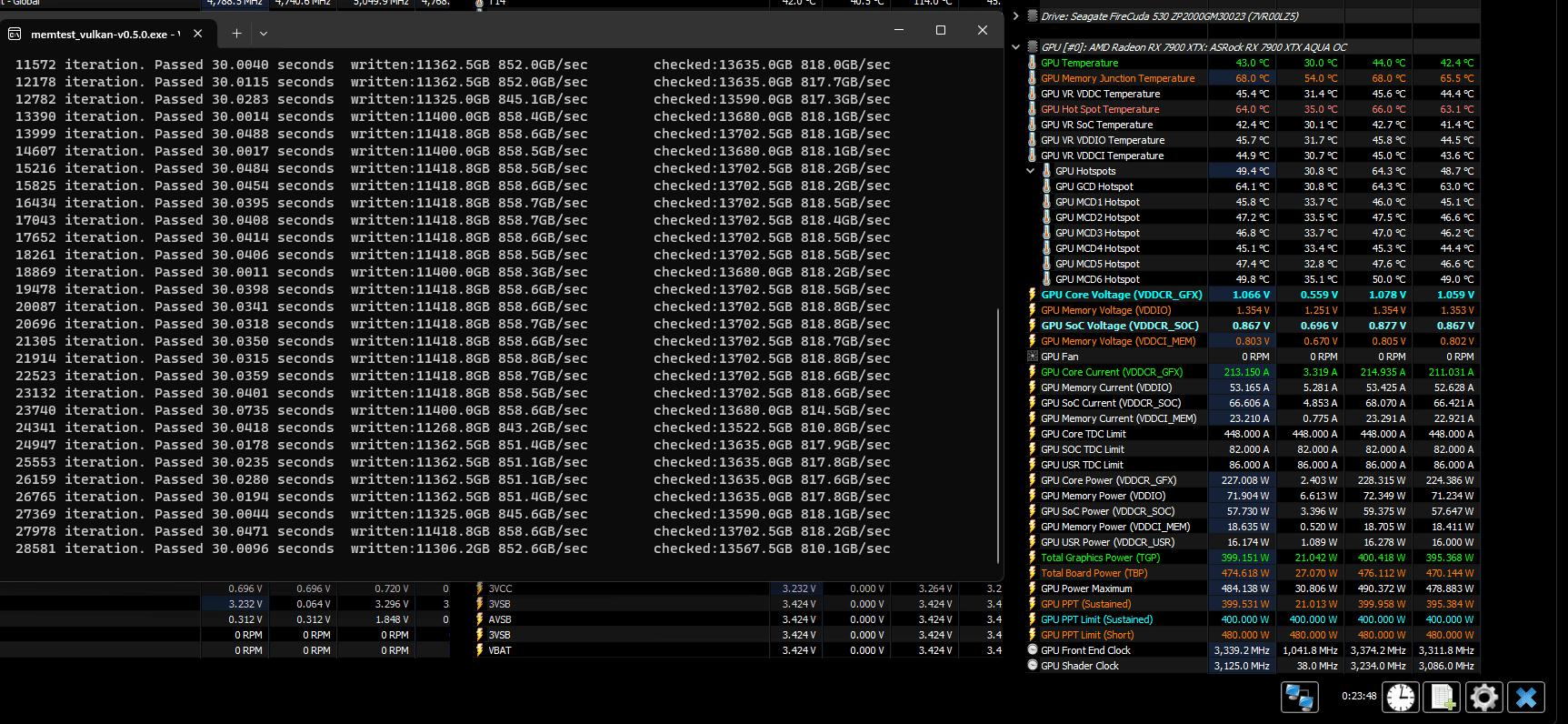Click lightning icon beside Total Graphics Power
The image size is (1568, 724).
pos(1032,558)
